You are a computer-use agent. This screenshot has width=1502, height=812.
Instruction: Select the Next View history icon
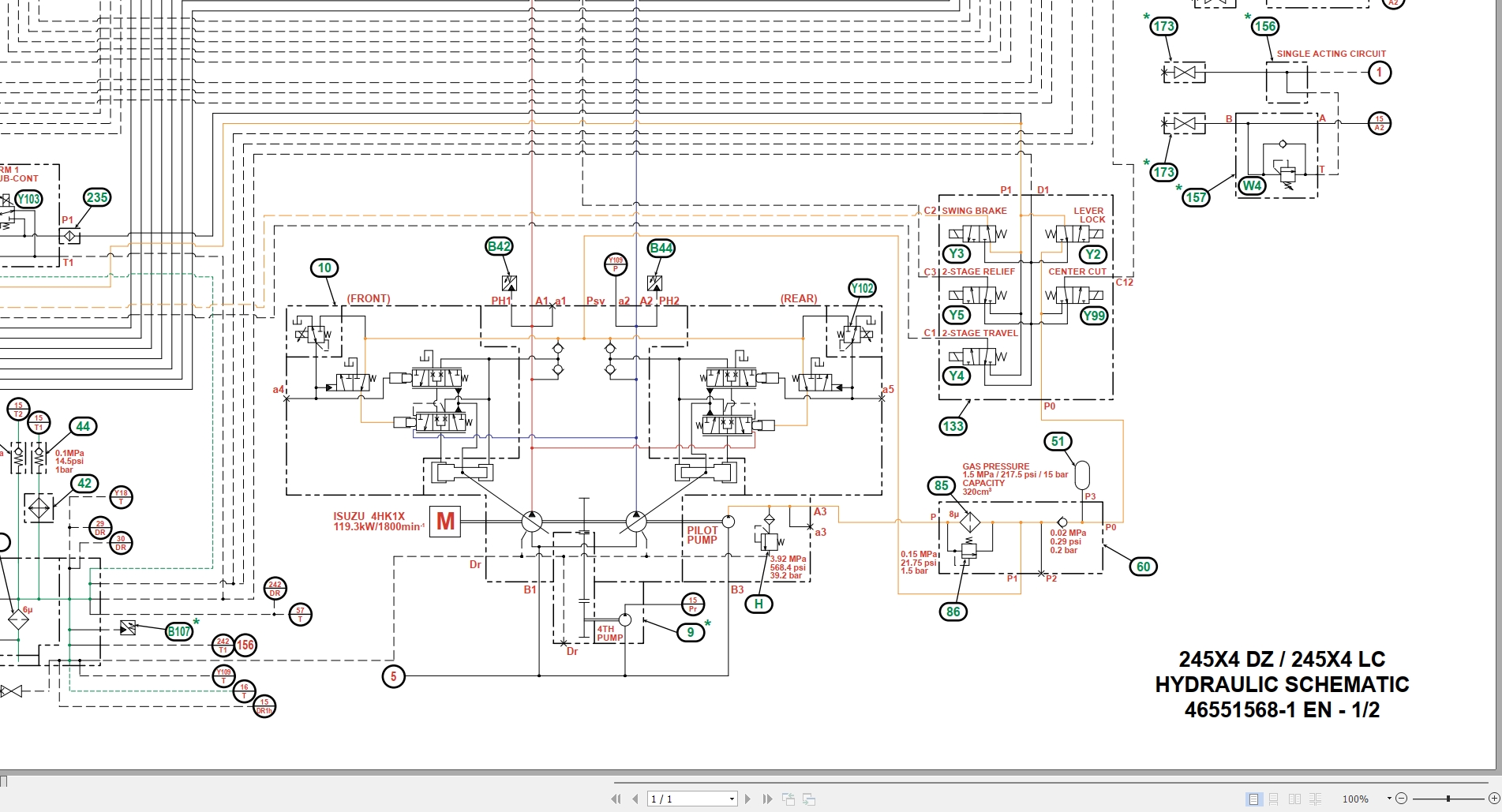pyautogui.click(x=809, y=799)
